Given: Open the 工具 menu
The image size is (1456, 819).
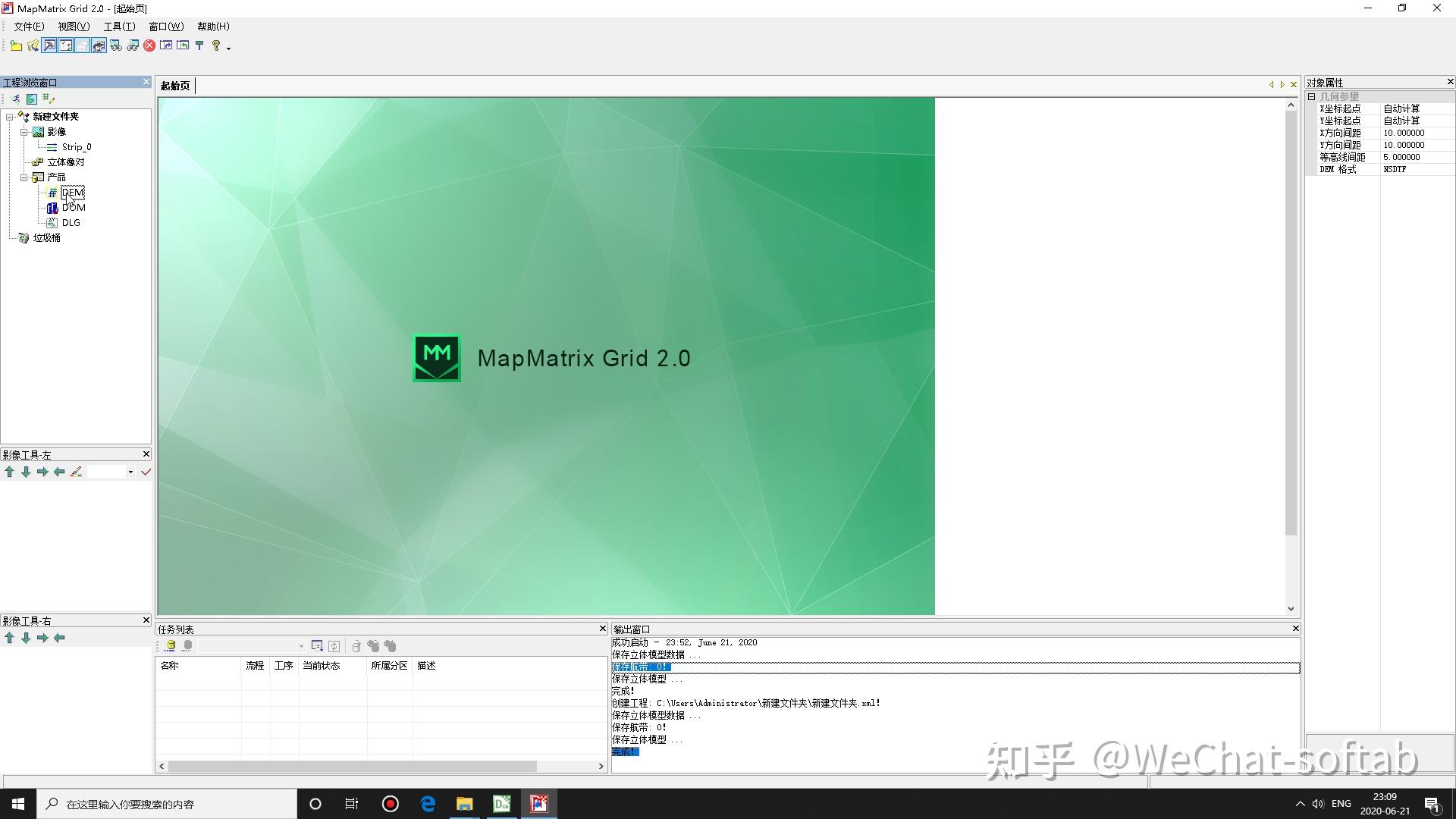Looking at the screenshot, I should coord(118,26).
